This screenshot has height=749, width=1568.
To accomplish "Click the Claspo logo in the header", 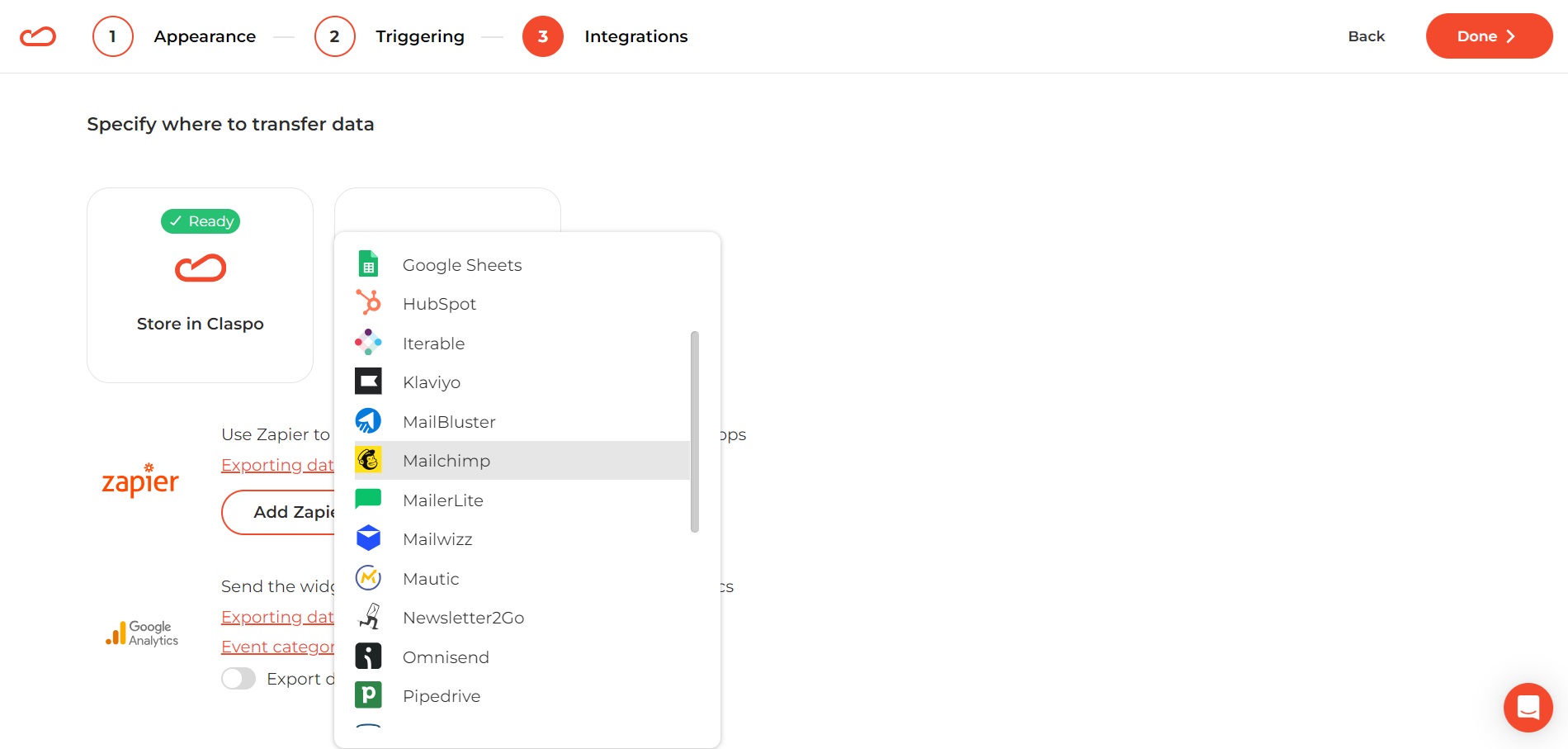I will click(x=37, y=36).
